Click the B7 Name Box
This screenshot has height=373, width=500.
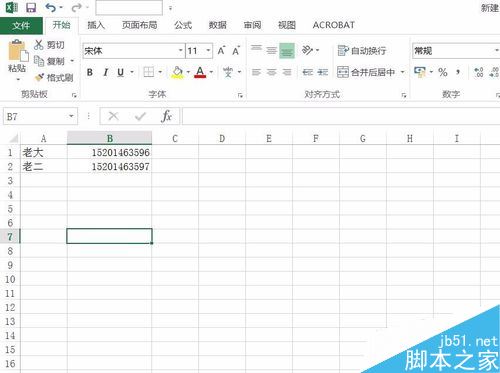pos(40,117)
